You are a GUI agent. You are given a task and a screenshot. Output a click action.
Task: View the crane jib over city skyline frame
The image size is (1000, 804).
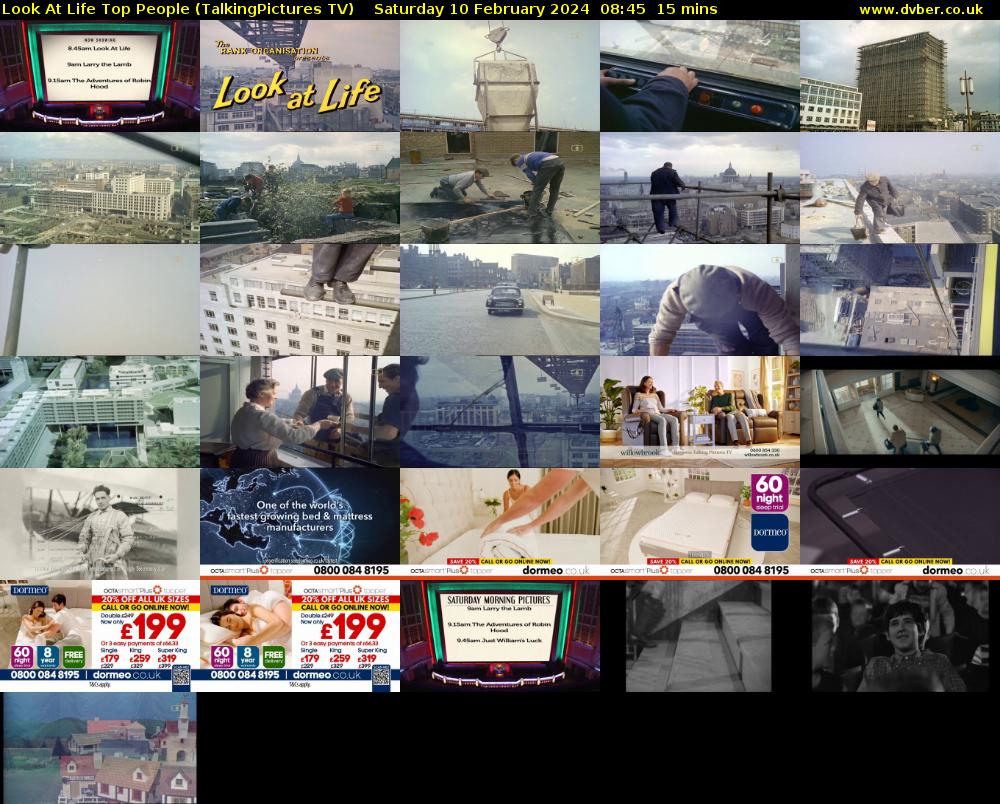500,412
